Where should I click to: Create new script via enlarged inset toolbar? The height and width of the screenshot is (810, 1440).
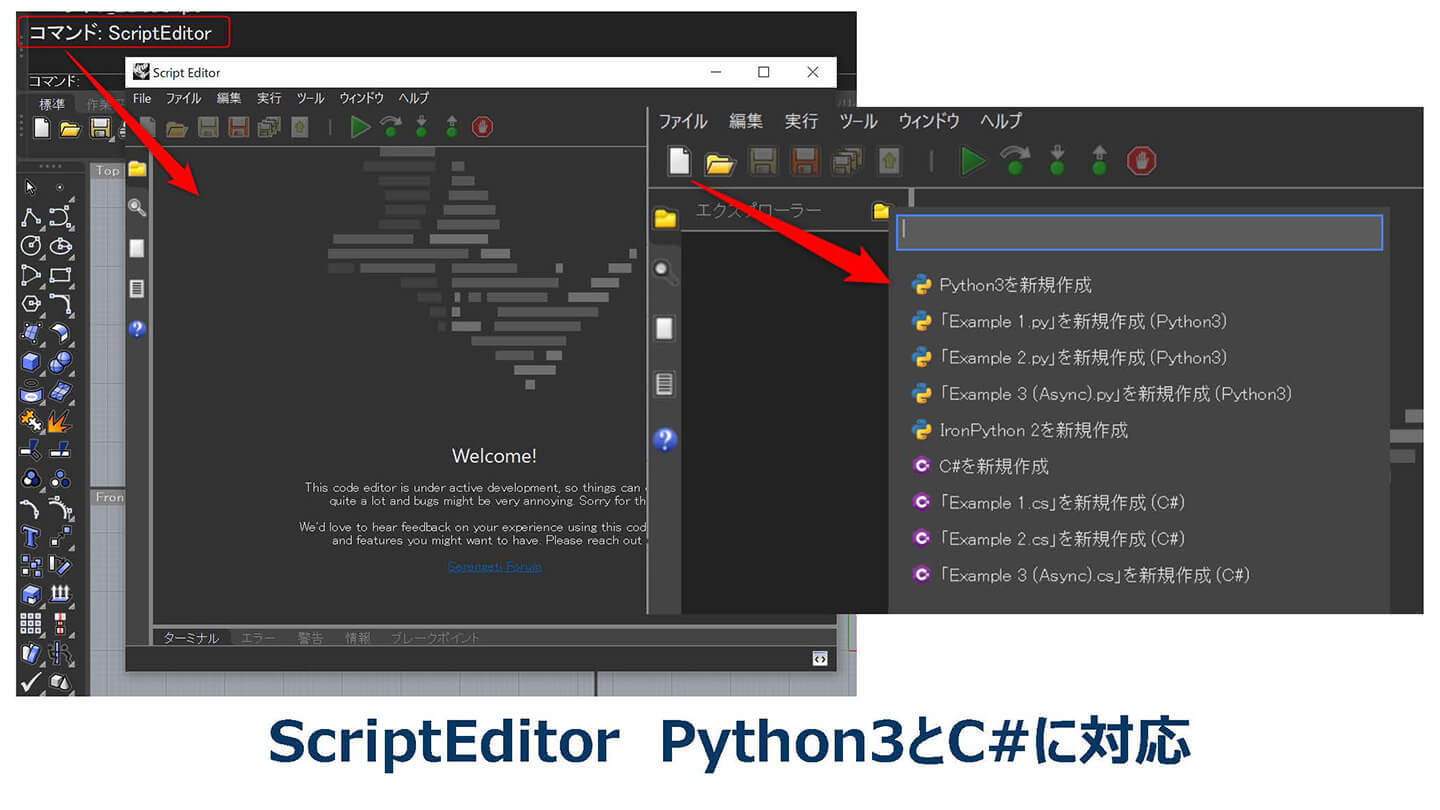pyautogui.click(x=679, y=161)
